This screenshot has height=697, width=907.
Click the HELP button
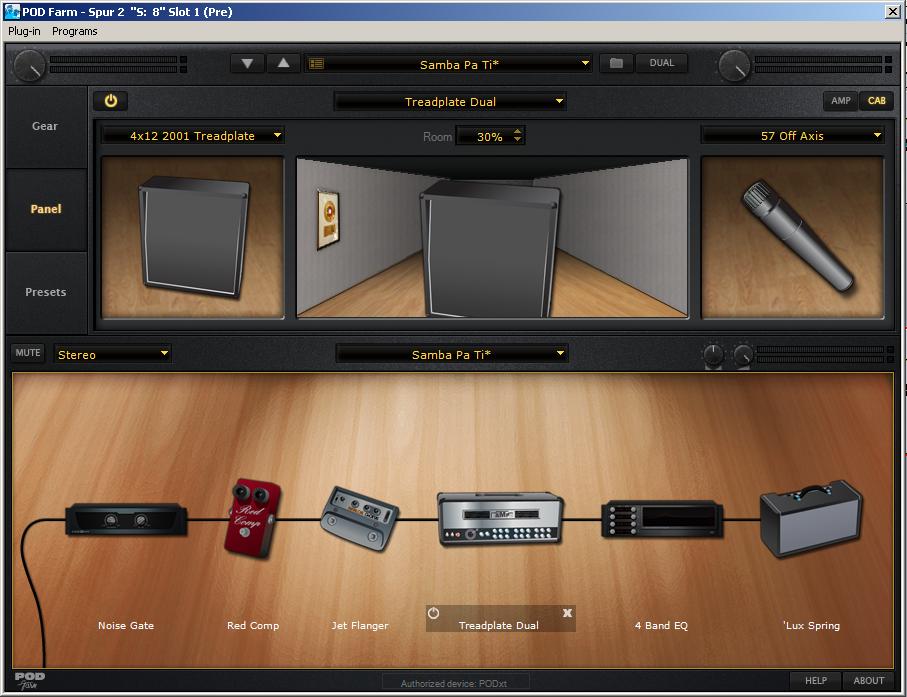pos(816,681)
